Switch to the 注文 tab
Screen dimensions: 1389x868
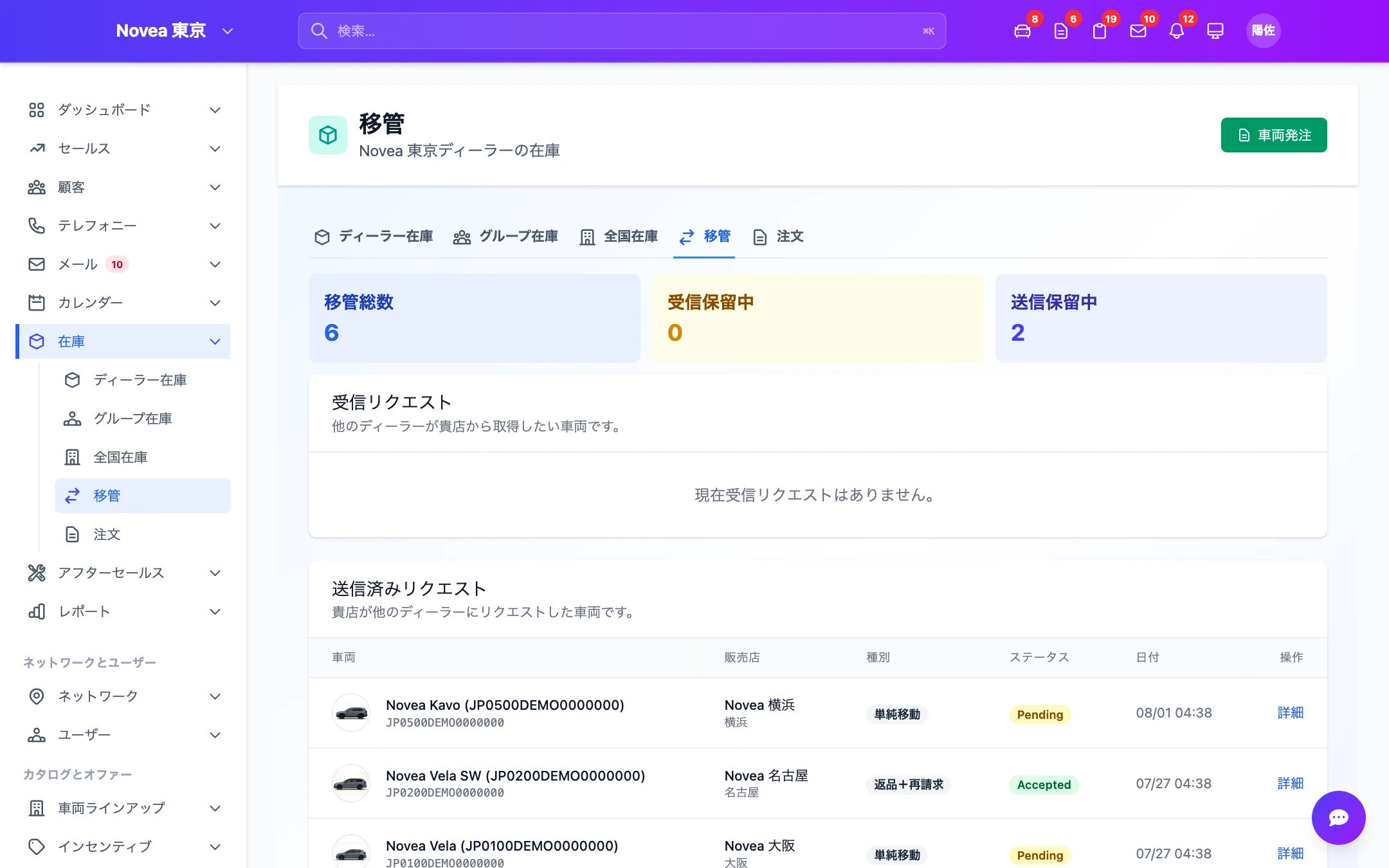pos(778,237)
